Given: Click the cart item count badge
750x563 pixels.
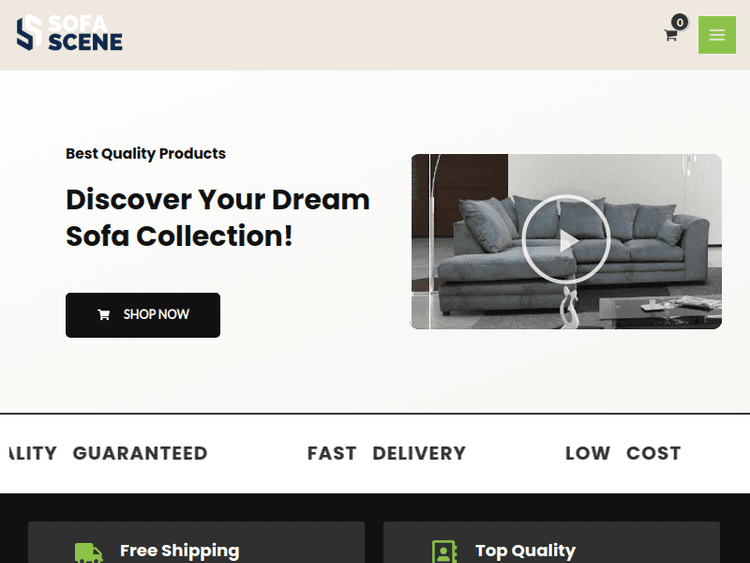Looking at the screenshot, I should [680, 22].
